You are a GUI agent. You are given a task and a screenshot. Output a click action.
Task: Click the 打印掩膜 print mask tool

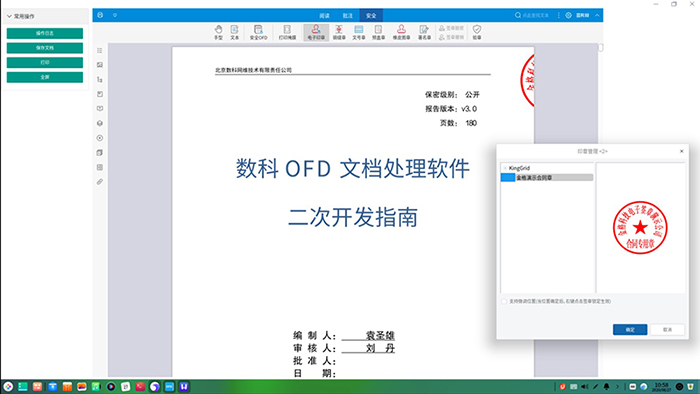point(287,33)
